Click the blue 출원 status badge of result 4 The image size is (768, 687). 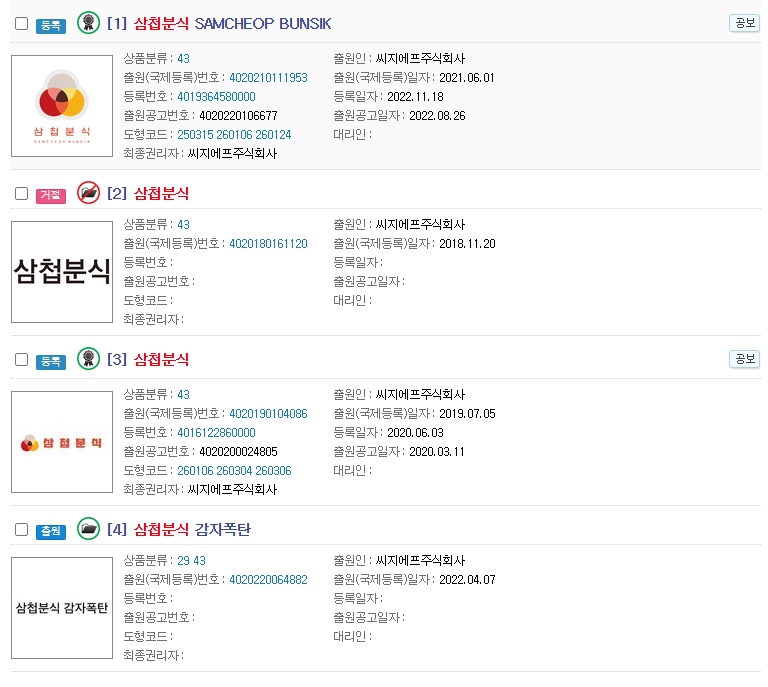51,531
